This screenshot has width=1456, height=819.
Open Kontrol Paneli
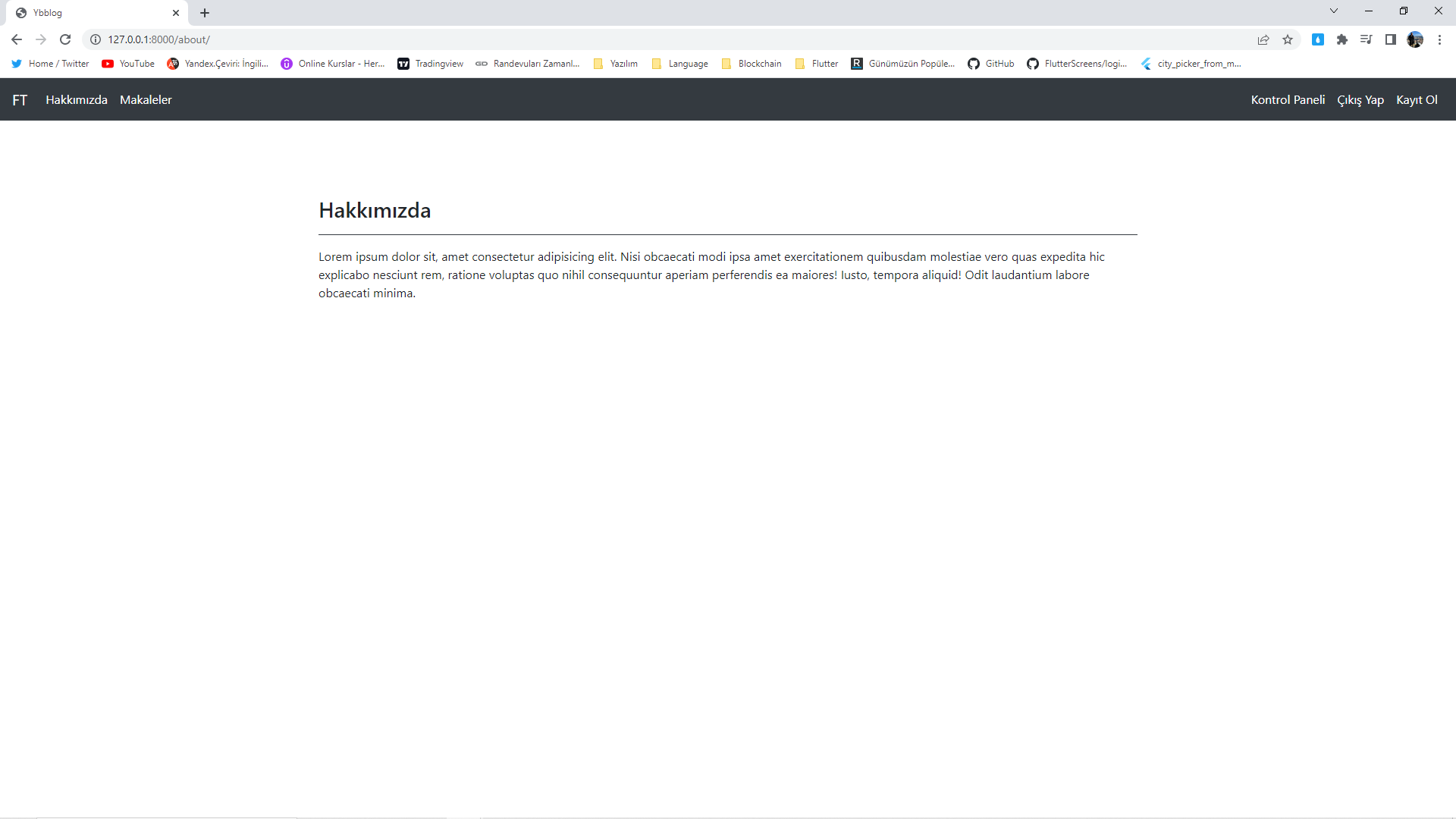pyautogui.click(x=1288, y=99)
